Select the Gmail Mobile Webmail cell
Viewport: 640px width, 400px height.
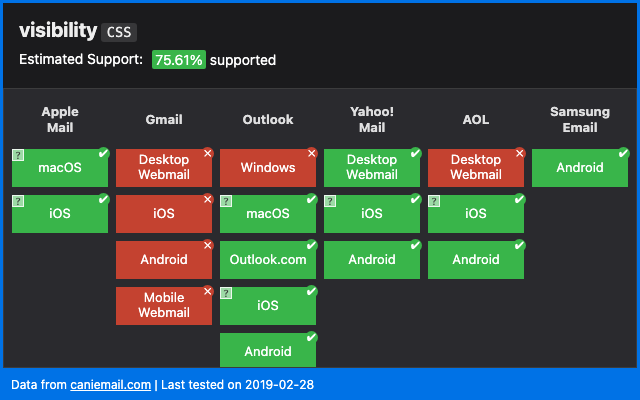(163, 306)
